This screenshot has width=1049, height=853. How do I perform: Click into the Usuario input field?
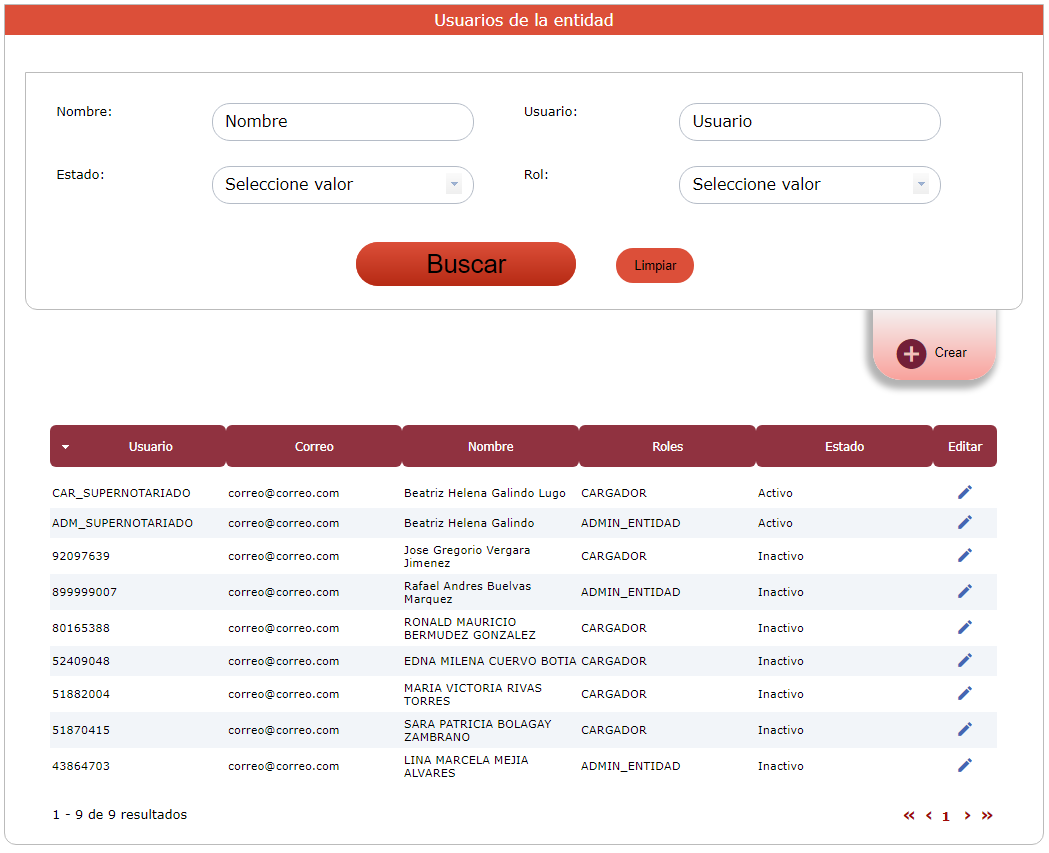809,122
